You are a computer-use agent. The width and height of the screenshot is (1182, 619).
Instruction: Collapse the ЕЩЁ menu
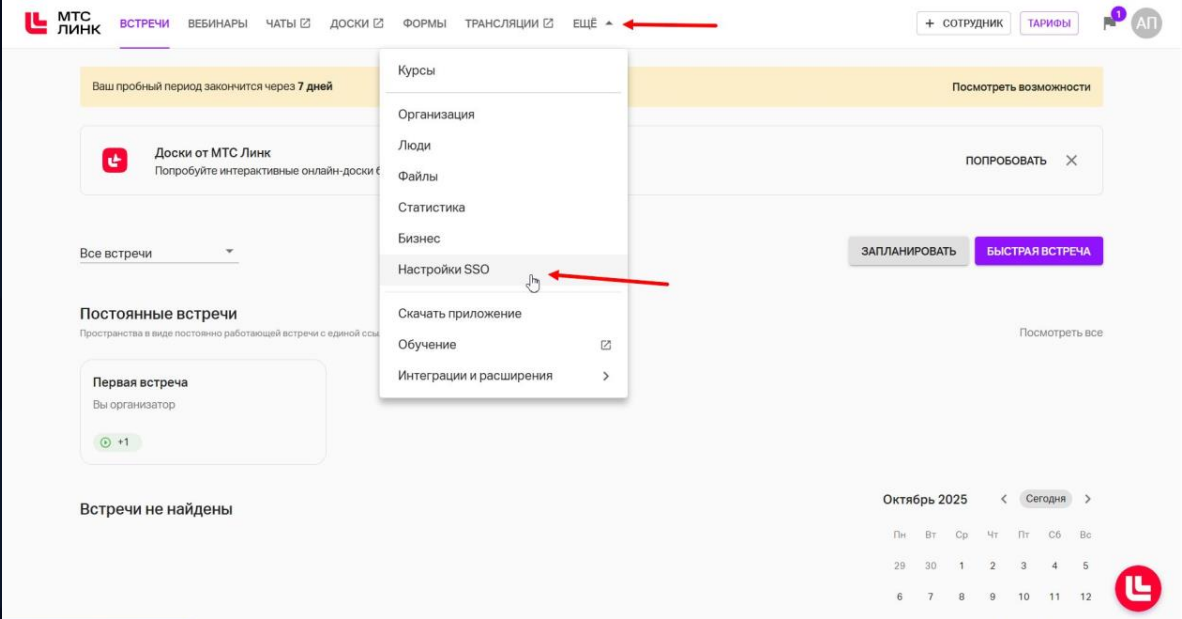coord(592,23)
